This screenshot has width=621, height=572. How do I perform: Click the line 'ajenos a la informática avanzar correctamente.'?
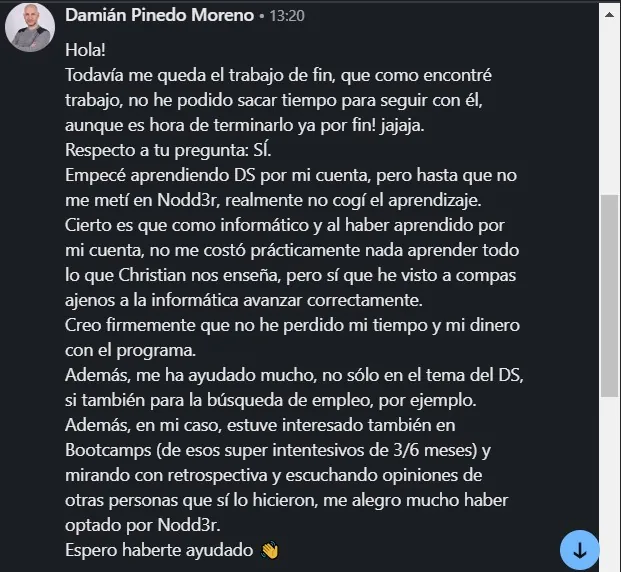click(244, 300)
